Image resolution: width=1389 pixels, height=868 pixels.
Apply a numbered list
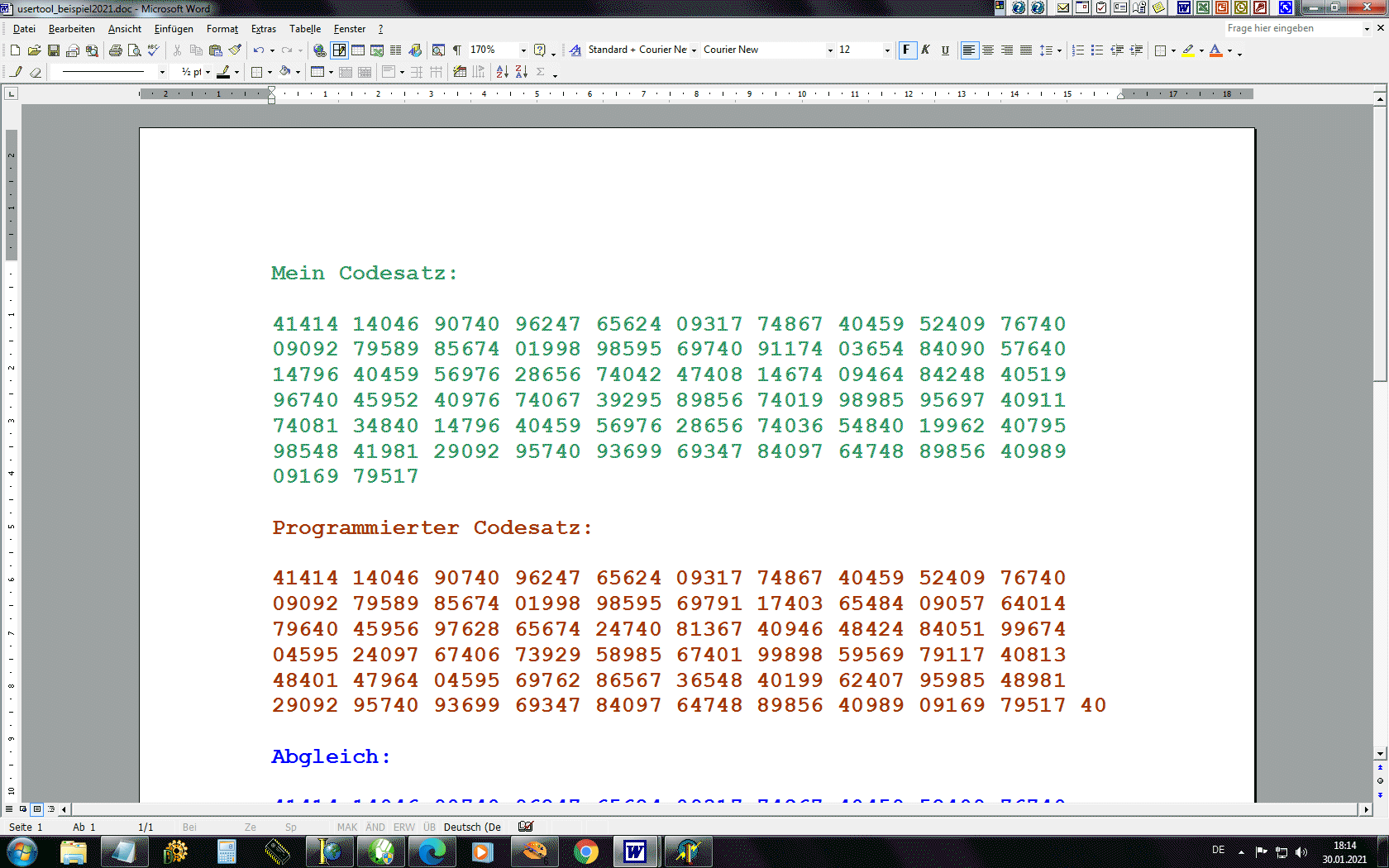point(1078,50)
